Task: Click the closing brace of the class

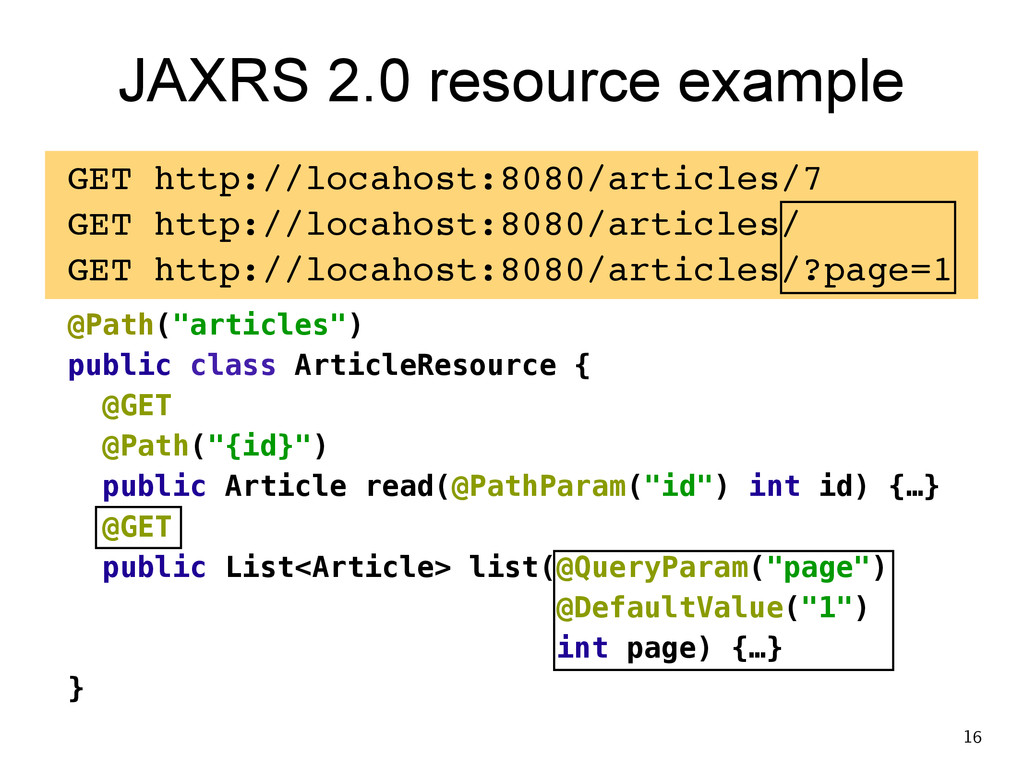Action: point(76,689)
